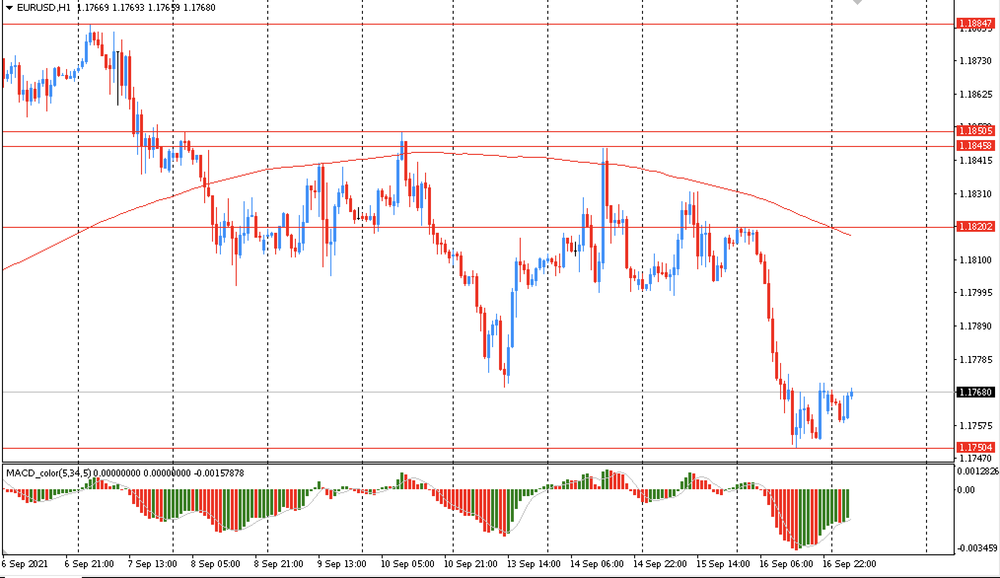Click the 10 Sep 05:00 time label
Viewport: 1000px width, 578px height.
408,564
